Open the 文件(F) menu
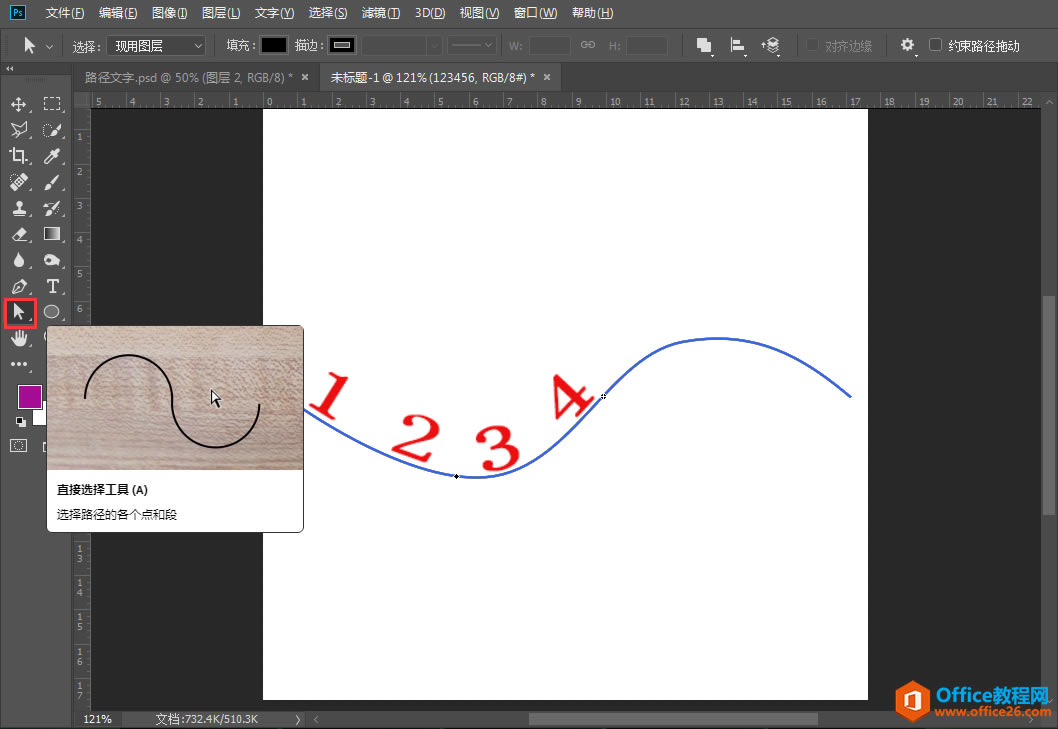 (x=65, y=13)
